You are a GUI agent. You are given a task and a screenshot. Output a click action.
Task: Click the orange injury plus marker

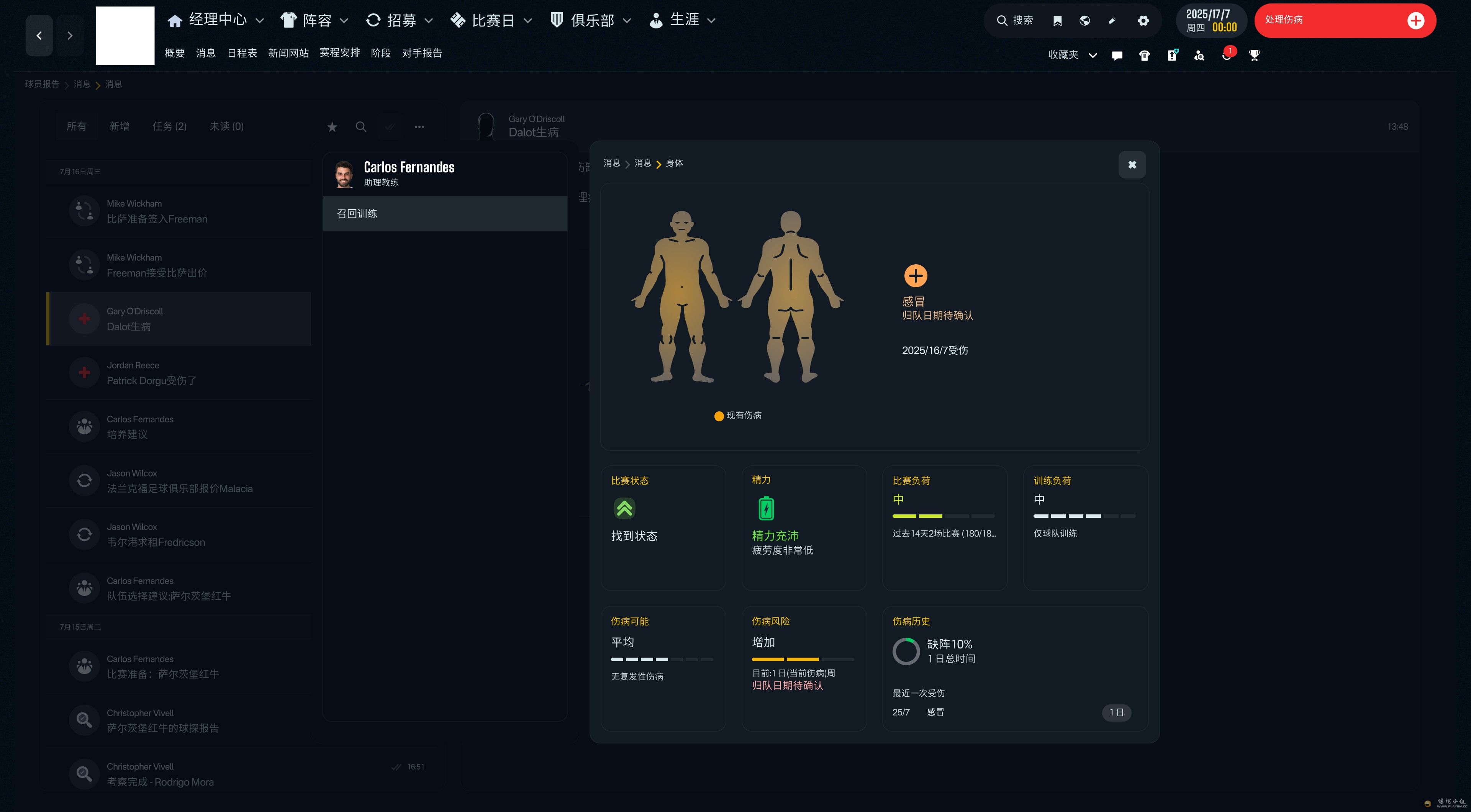(x=916, y=276)
